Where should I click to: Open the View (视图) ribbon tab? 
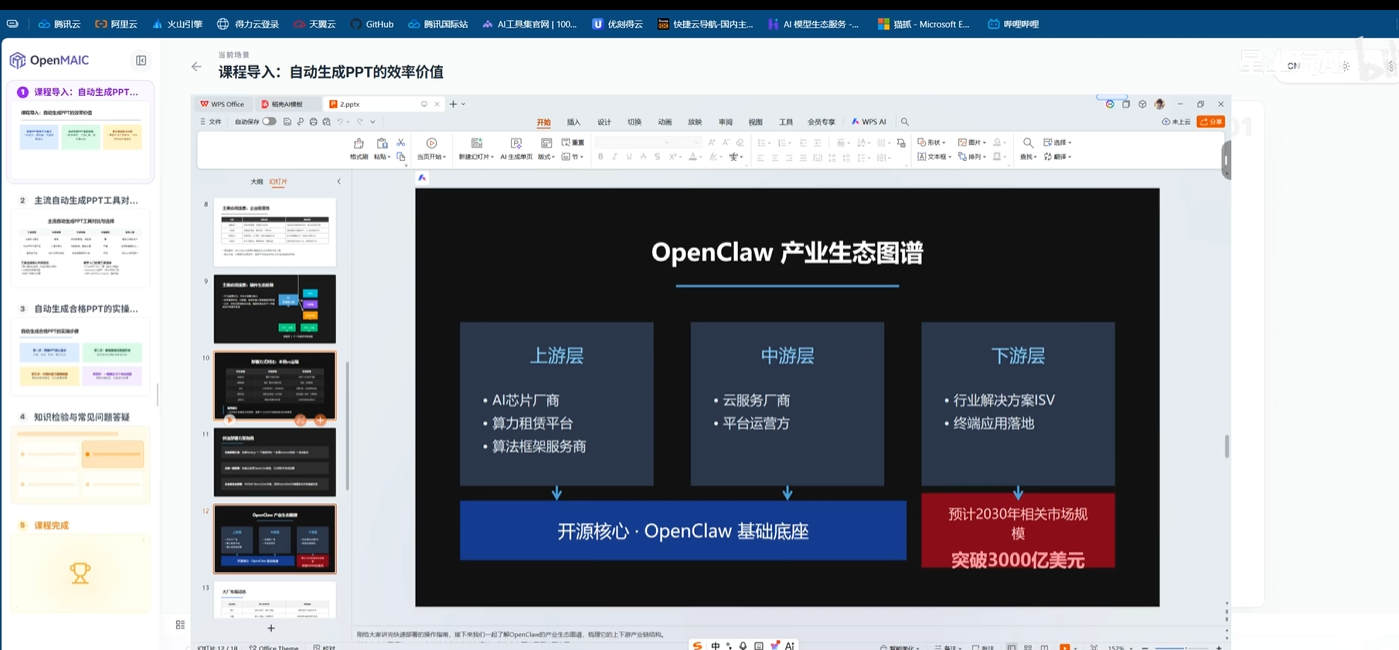(756, 122)
